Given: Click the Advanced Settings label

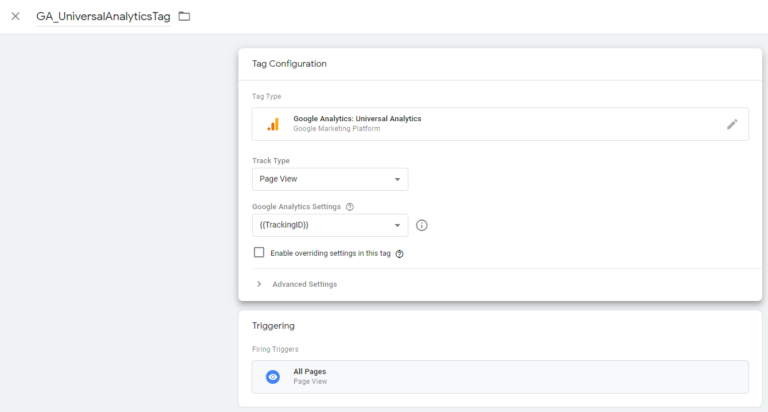Looking at the screenshot, I should [305, 284].
